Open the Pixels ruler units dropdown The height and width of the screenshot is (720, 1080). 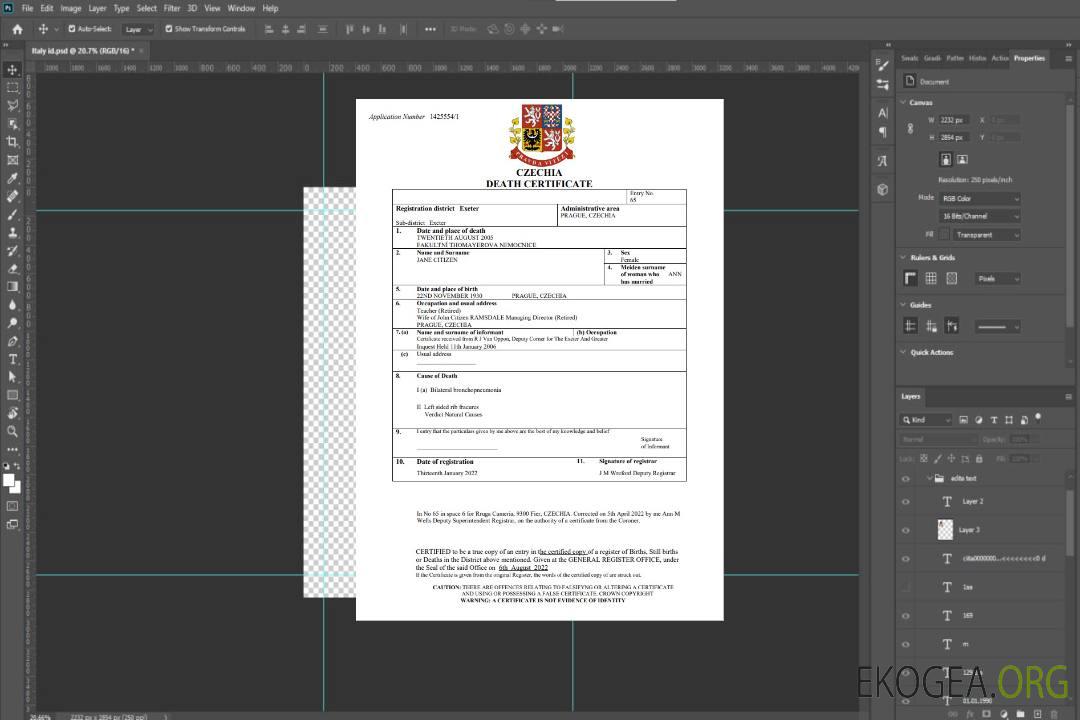998,278
